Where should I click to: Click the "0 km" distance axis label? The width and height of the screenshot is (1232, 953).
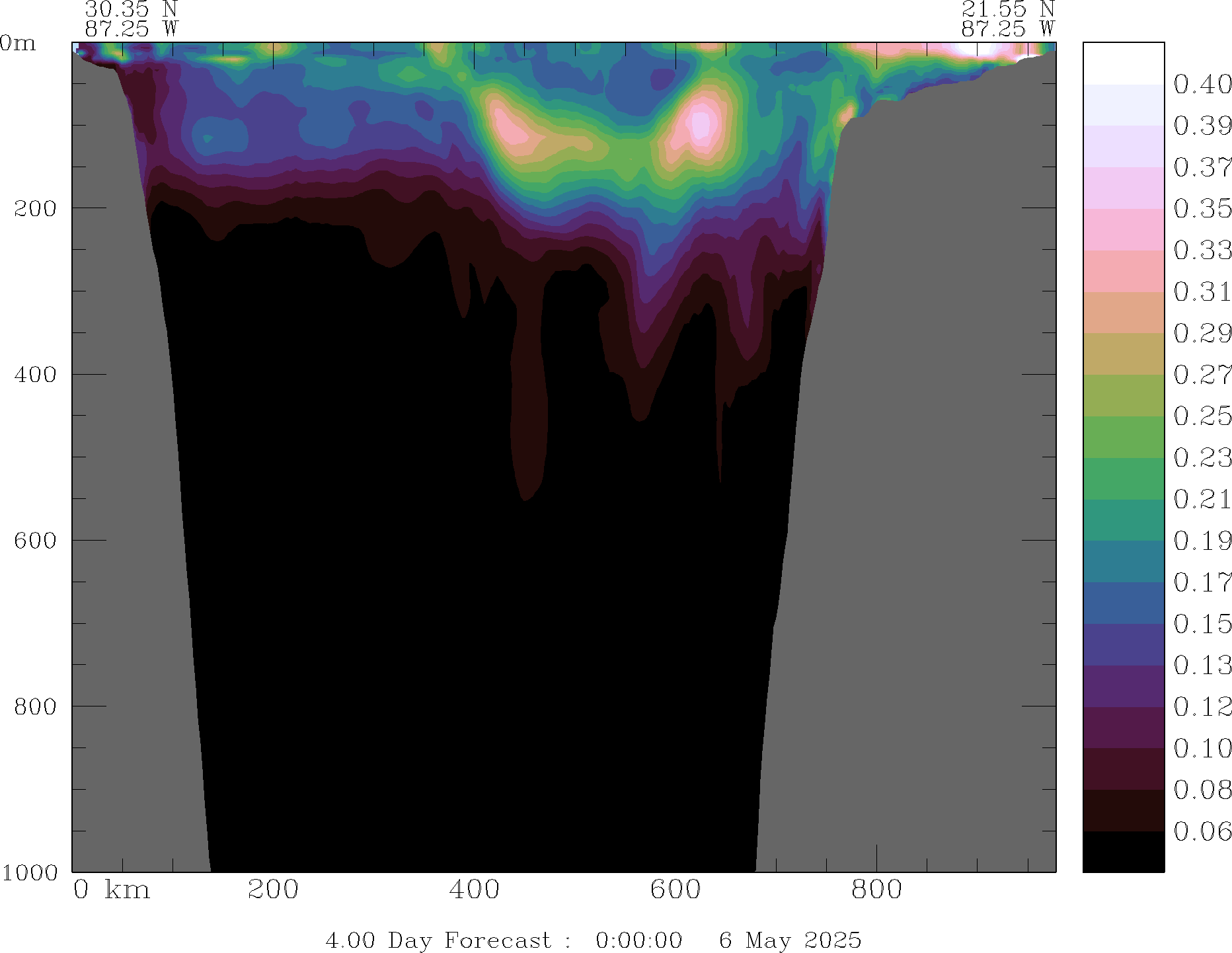112,890
